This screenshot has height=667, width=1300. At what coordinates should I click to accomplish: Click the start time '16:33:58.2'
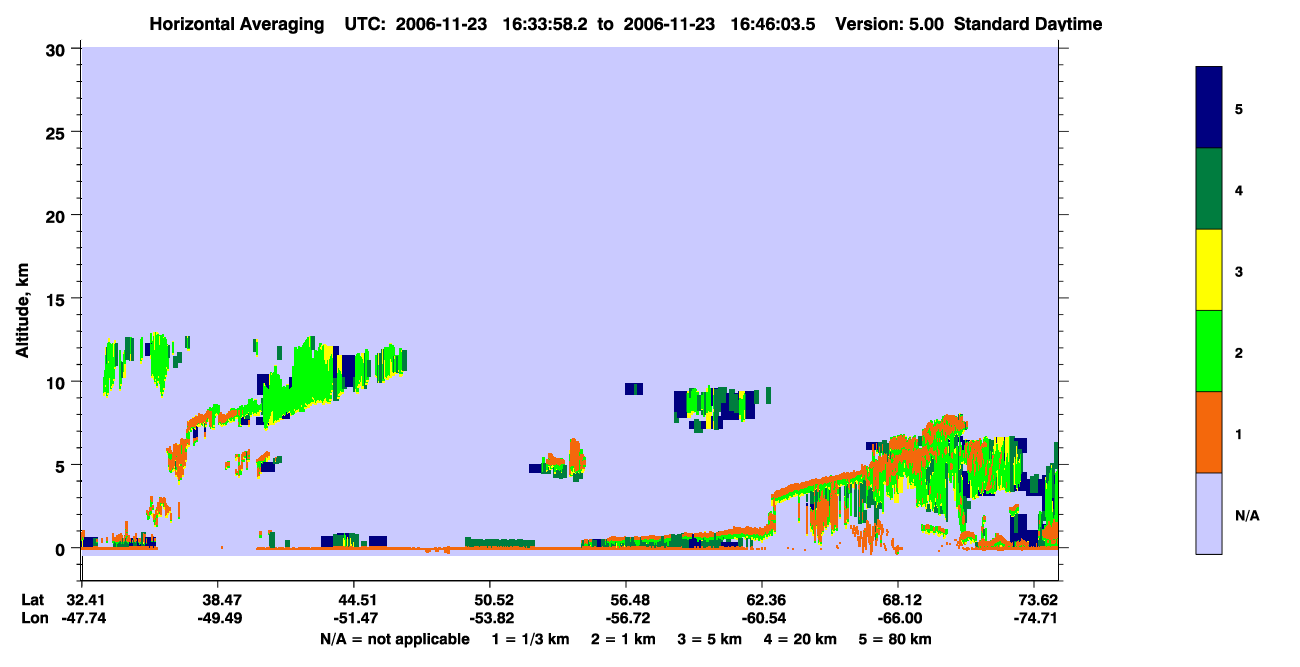pyautogui.click(x=545, y=24)
